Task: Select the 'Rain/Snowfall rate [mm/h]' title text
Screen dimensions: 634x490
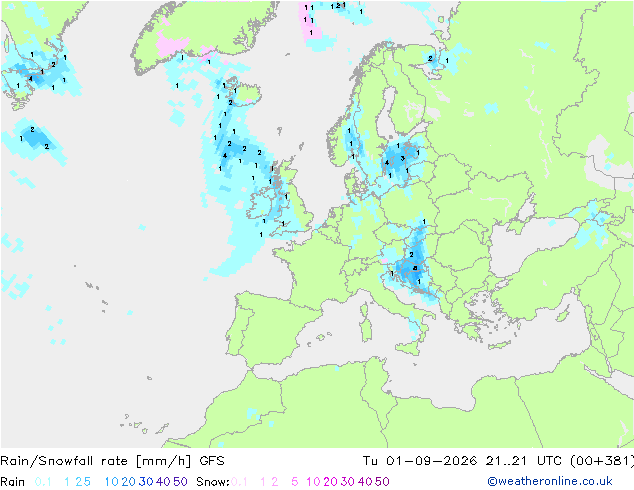Action: [95, 461]
